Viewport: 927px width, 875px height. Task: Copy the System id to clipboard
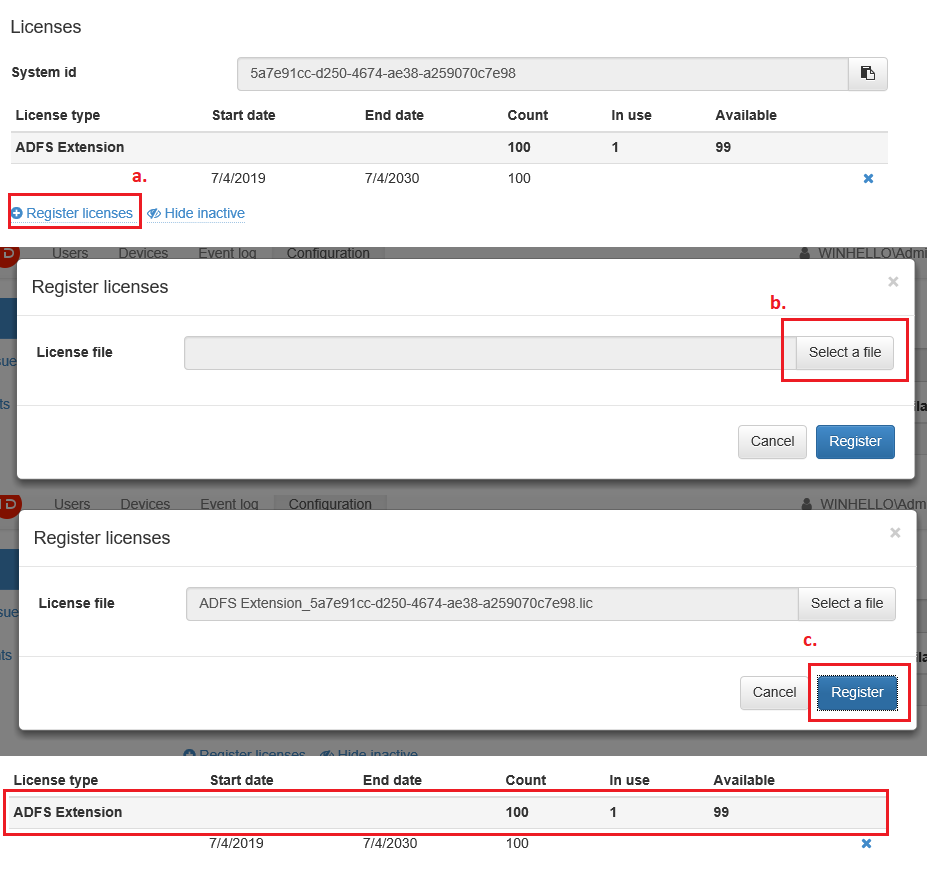click(x=867, y=73)
